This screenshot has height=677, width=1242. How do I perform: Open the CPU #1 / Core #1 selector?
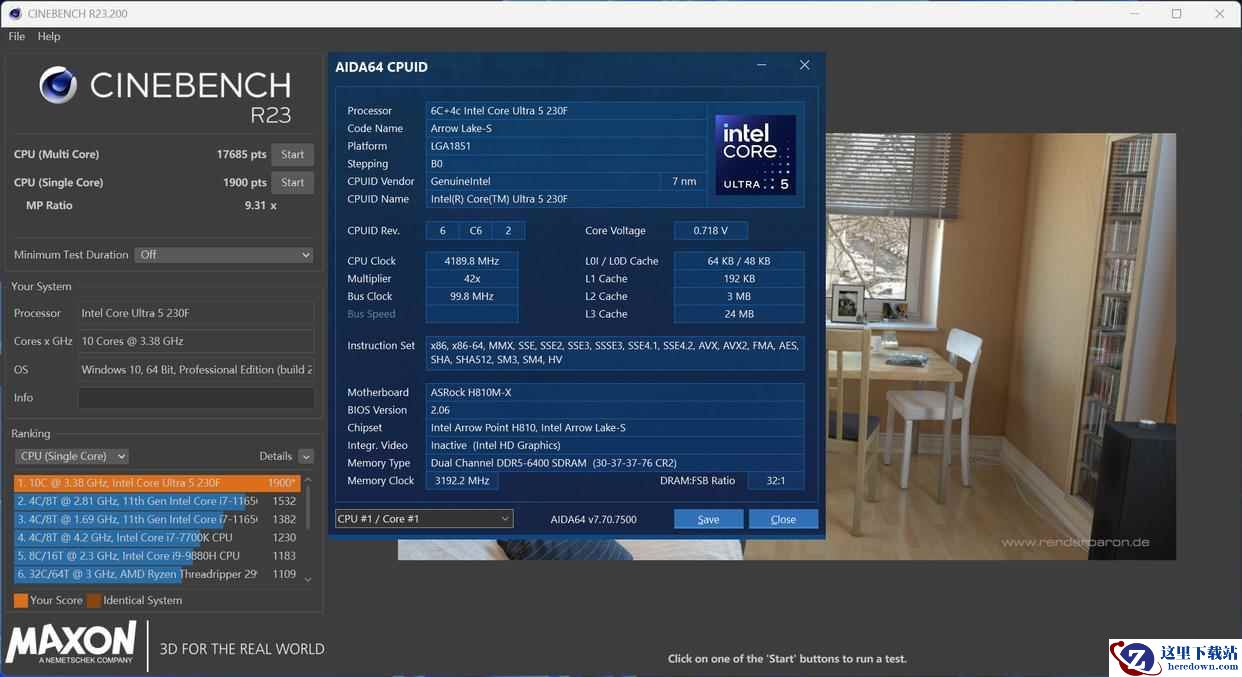[423, 519]
